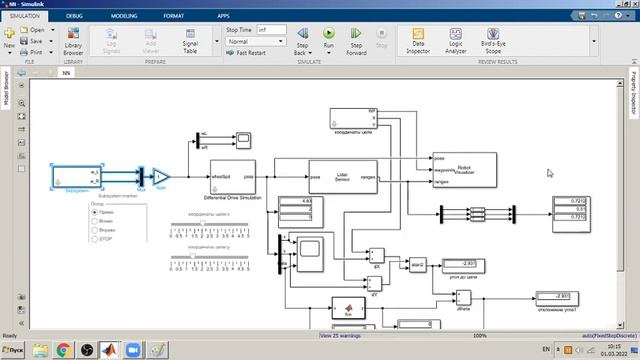Select the Вправо radio button
640x360 pixels.
95,230
